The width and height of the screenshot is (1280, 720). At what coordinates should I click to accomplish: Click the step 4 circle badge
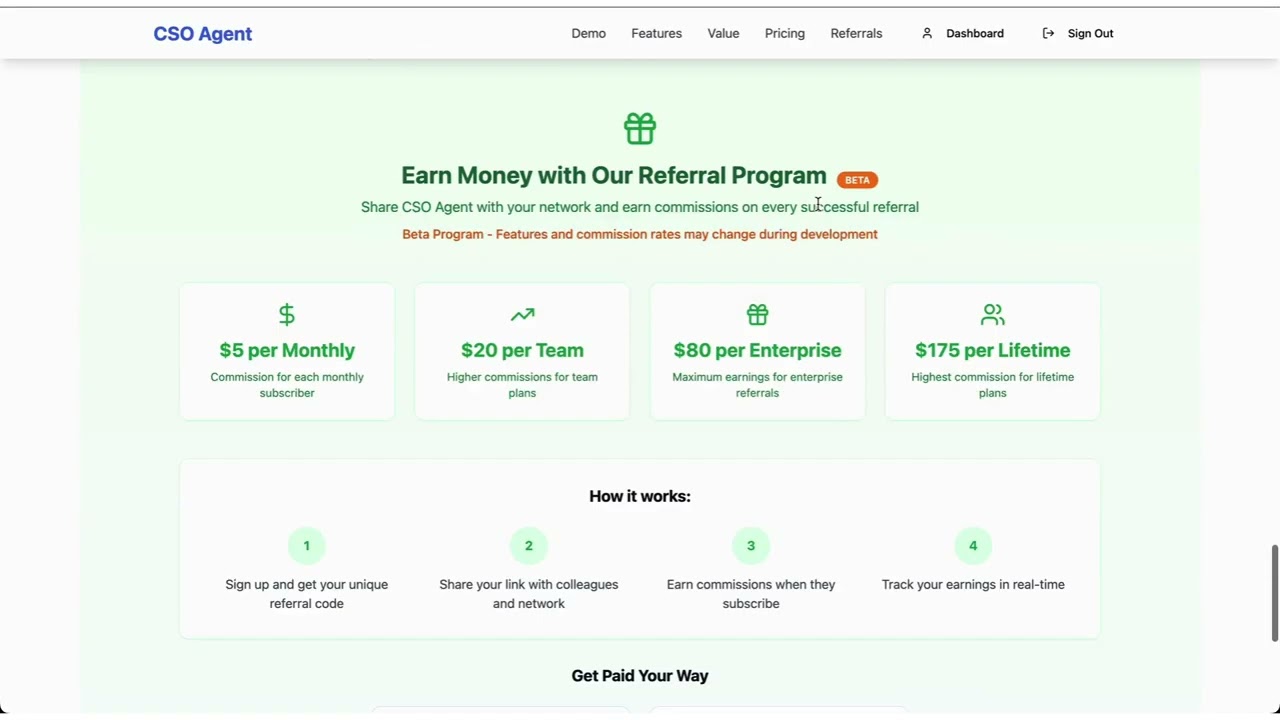coord(973,546)
